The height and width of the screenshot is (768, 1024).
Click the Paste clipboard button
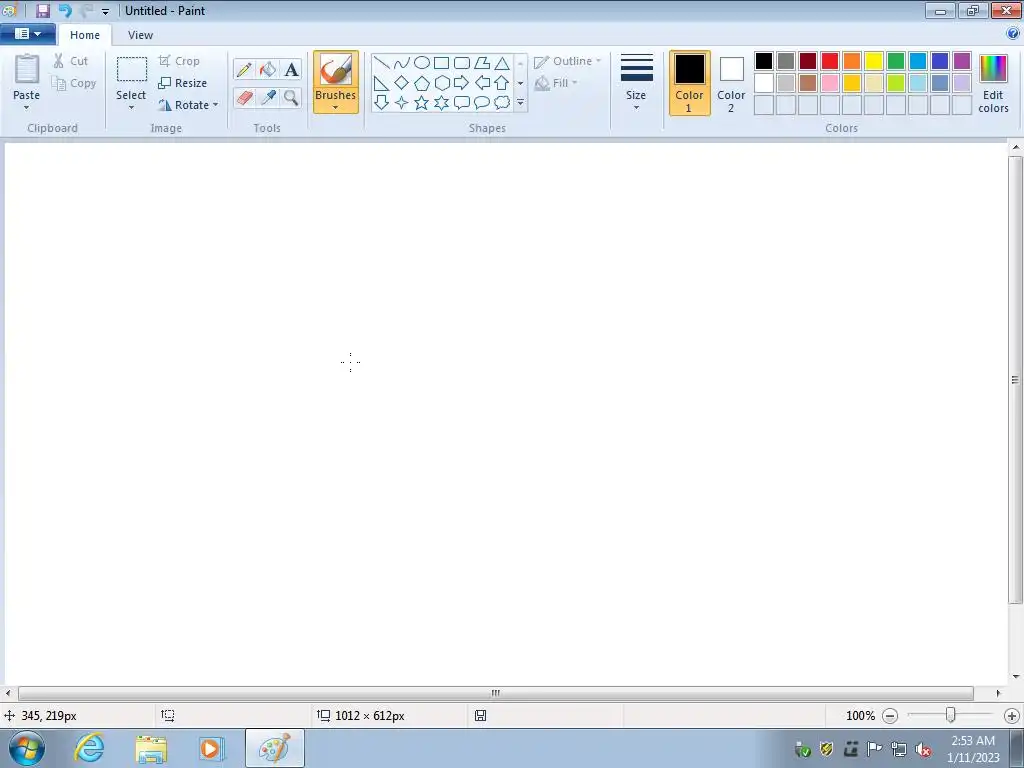coord(27,76)
